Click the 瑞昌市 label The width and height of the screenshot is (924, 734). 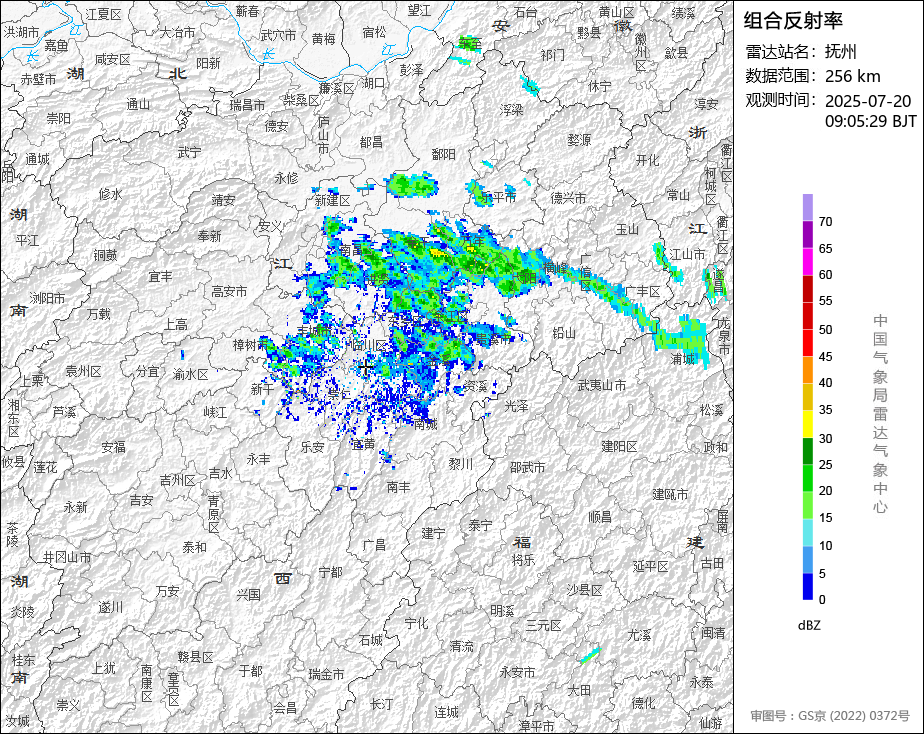tap(247, 105)
